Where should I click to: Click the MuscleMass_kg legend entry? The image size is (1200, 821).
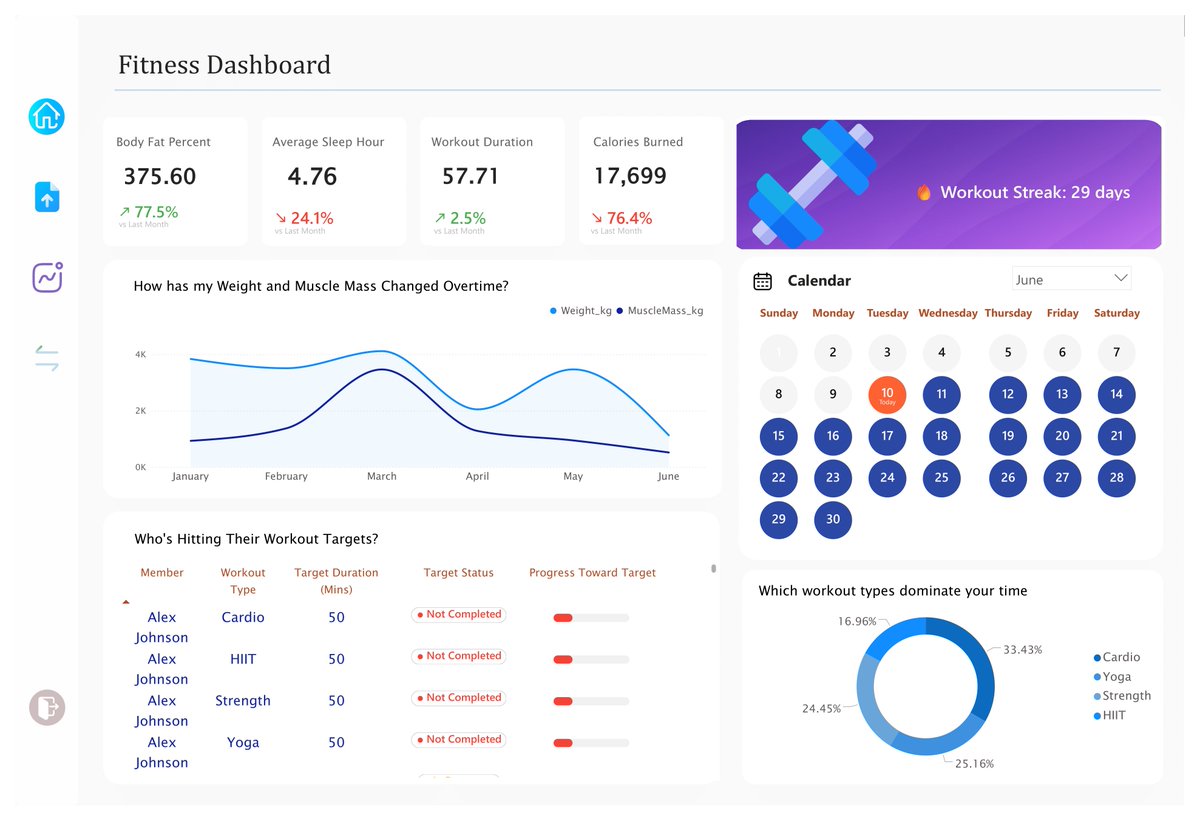click(659, 311)
